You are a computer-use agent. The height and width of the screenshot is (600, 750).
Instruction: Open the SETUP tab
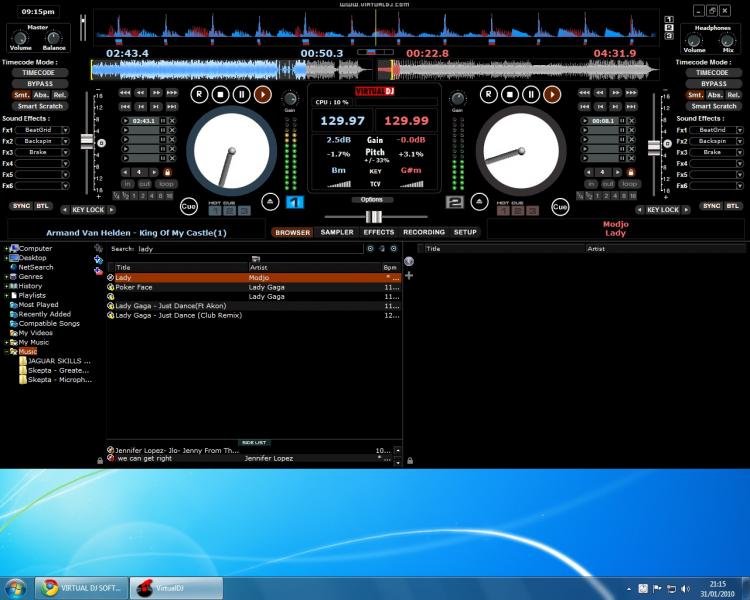pyautogui.click(x=465, y=233)
